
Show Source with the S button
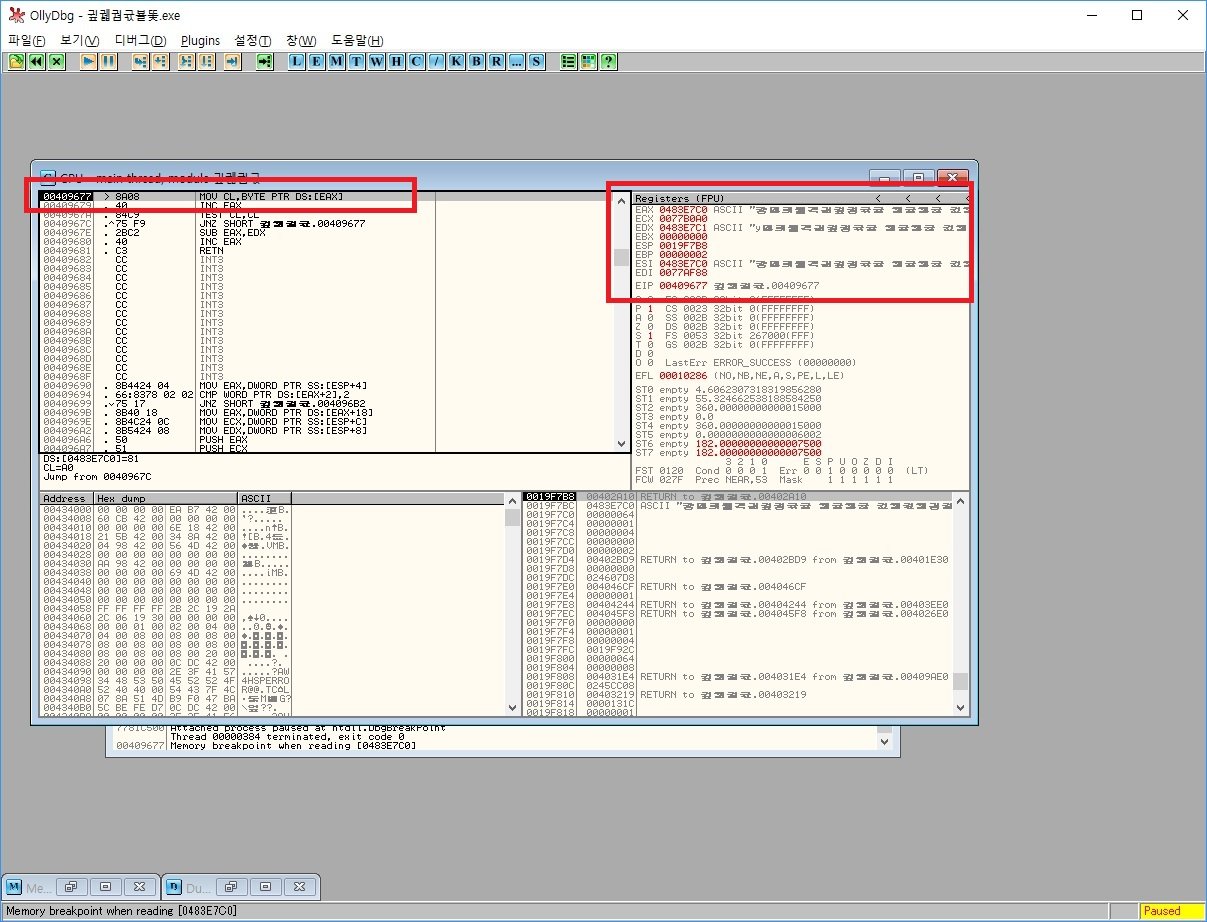click(536, 61)
